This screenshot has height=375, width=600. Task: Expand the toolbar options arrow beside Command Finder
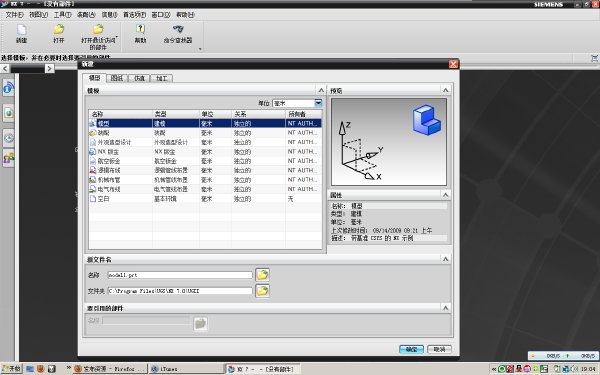pos(200,49)
